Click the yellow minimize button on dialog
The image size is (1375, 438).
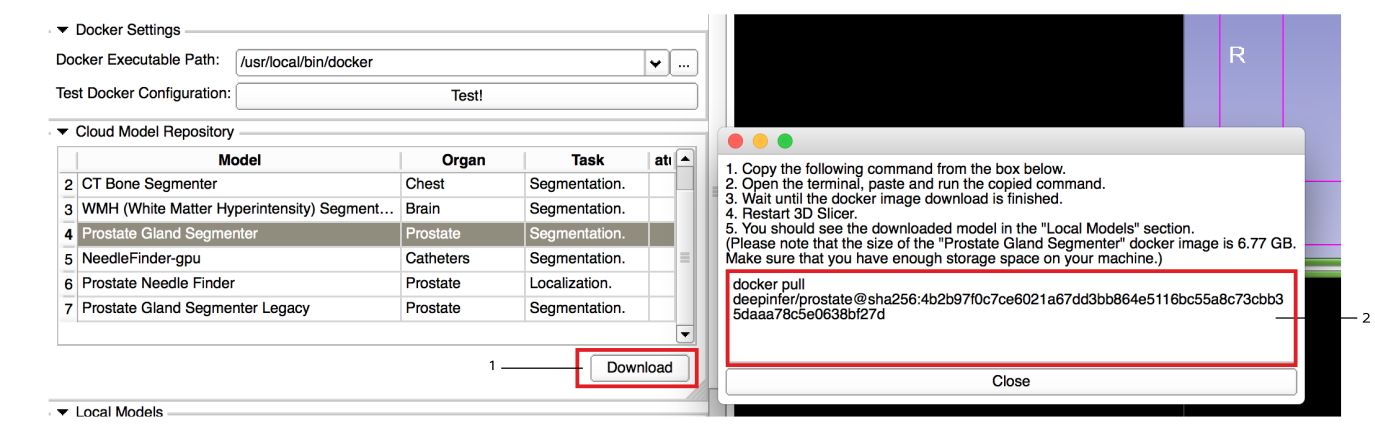click(760, 141)
